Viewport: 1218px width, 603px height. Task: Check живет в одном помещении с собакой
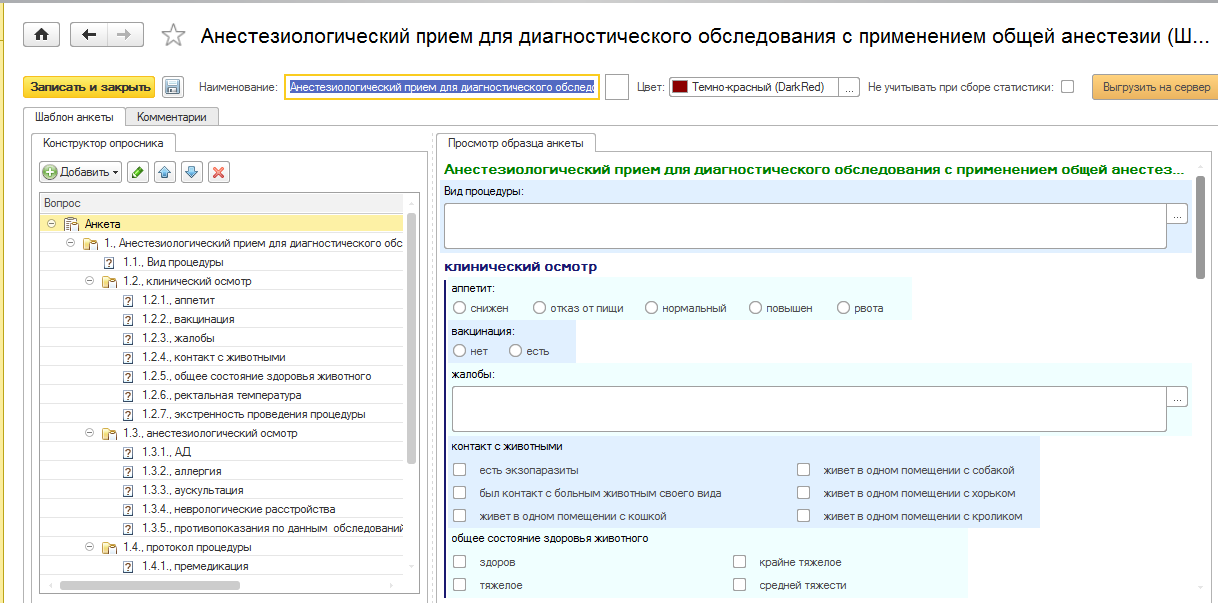804,470
